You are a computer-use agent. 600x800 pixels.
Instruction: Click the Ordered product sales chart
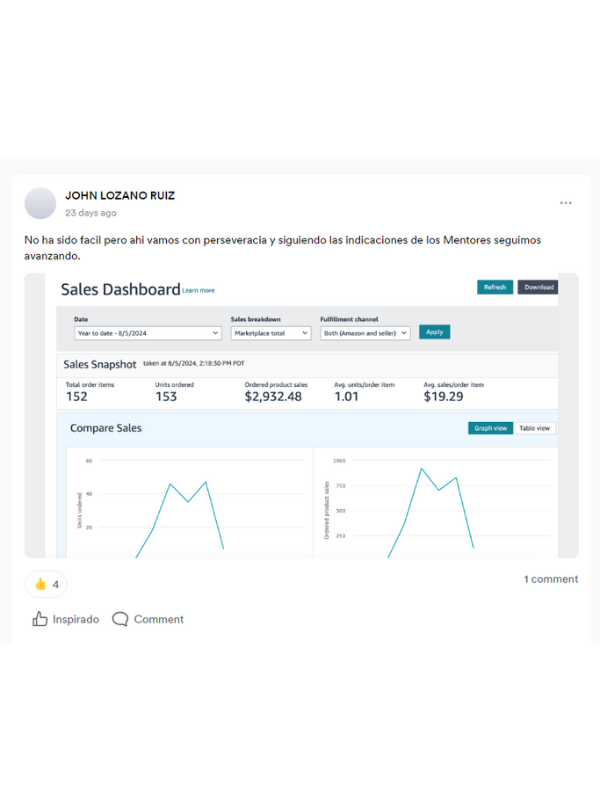[x=436, y=503]
